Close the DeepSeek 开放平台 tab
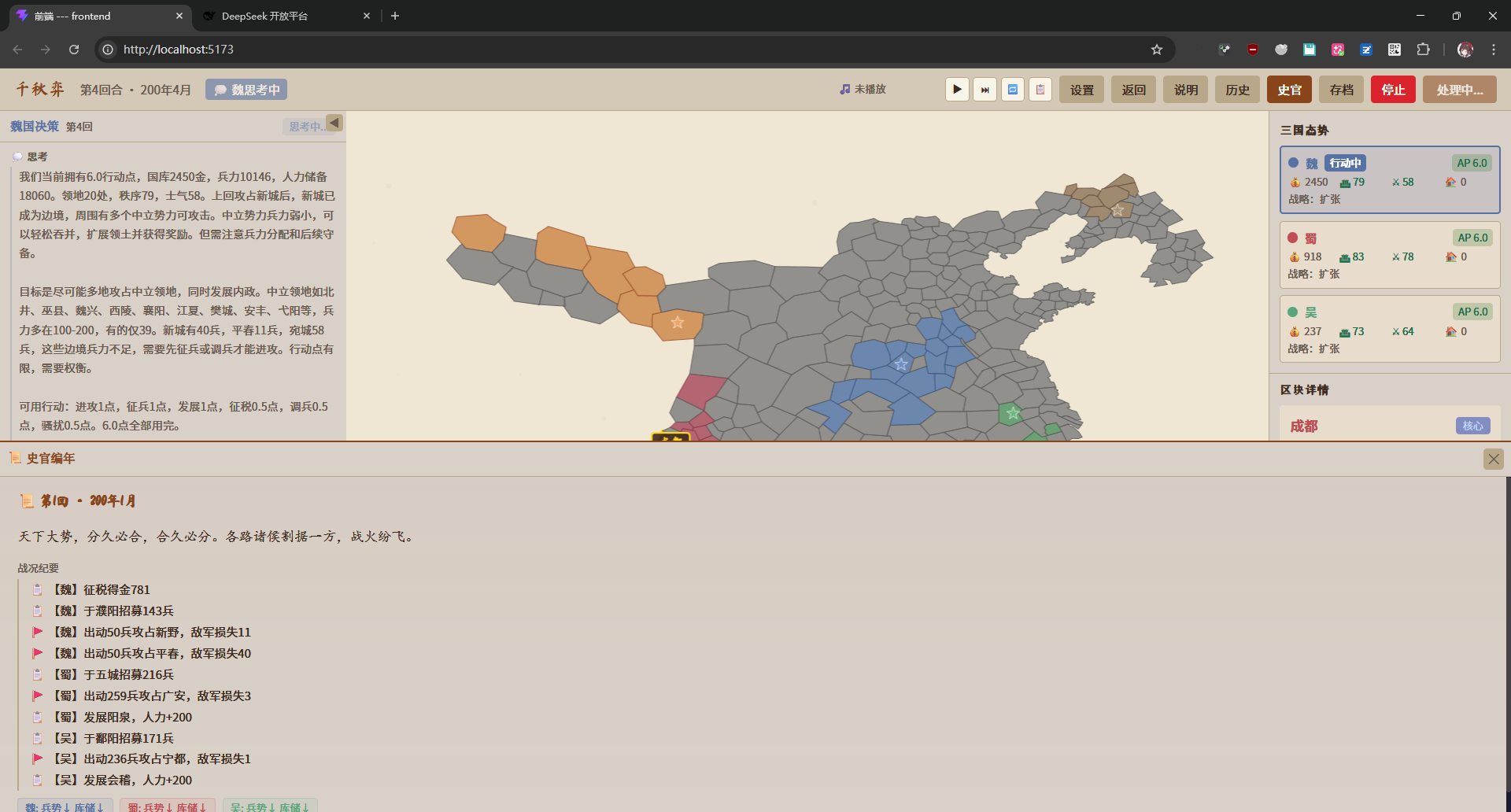 pos(366,16)
